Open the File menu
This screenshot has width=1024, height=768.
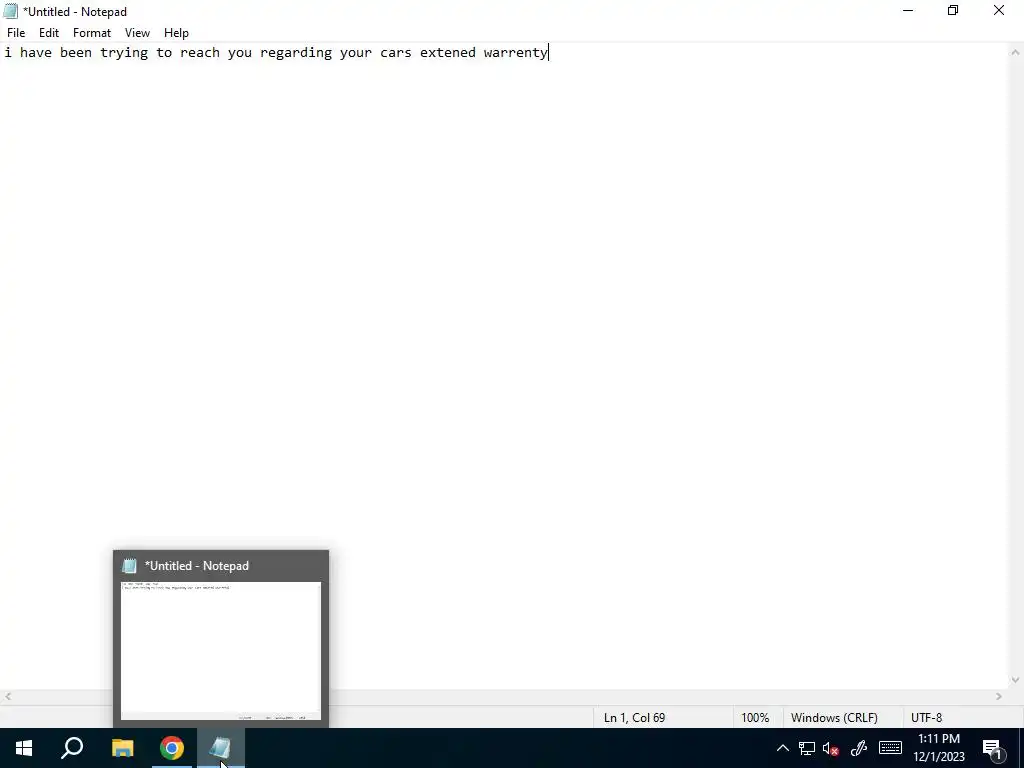pyautogui.click(x=16, y=33)
